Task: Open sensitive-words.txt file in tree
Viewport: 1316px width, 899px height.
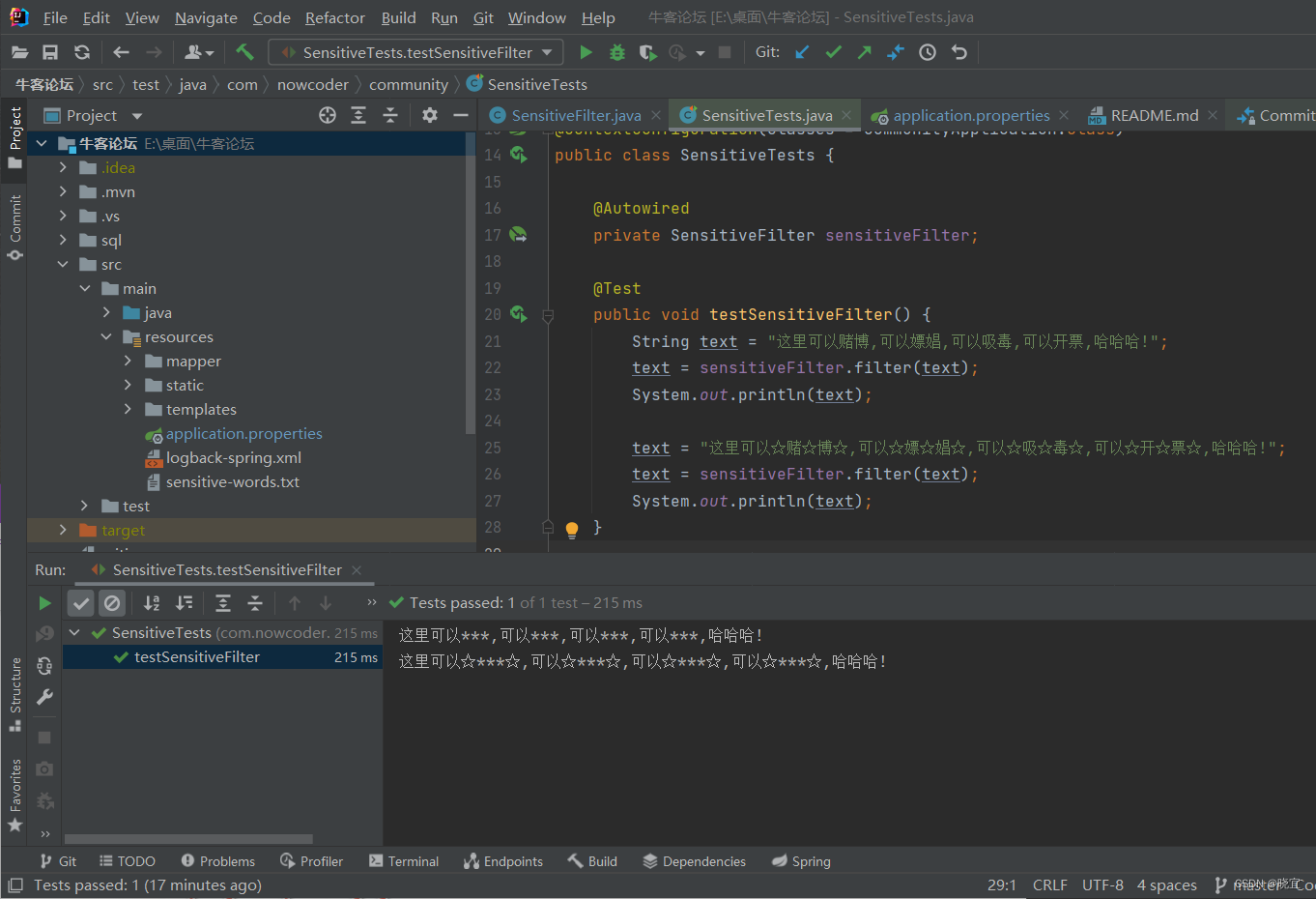Action: 232,482
